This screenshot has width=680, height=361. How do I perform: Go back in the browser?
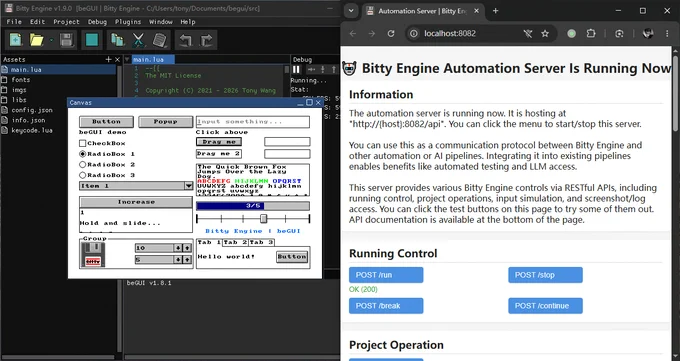coord(353,33)
